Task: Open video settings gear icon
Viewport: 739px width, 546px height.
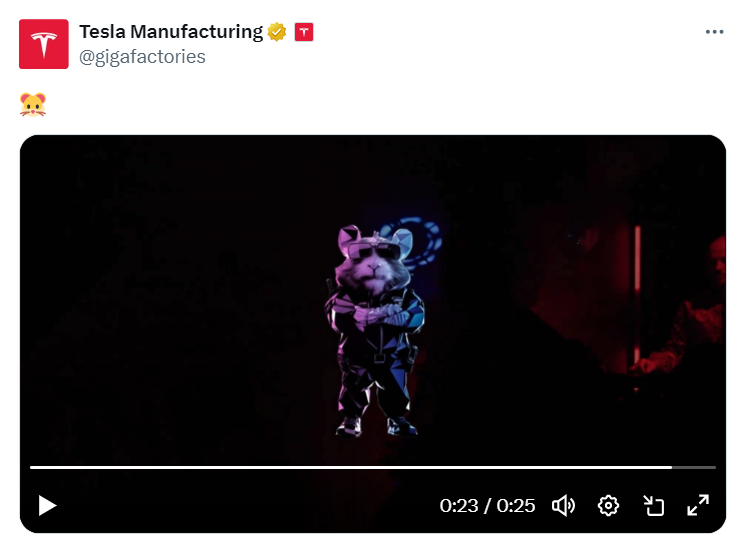Action: (x=608, y=506)
